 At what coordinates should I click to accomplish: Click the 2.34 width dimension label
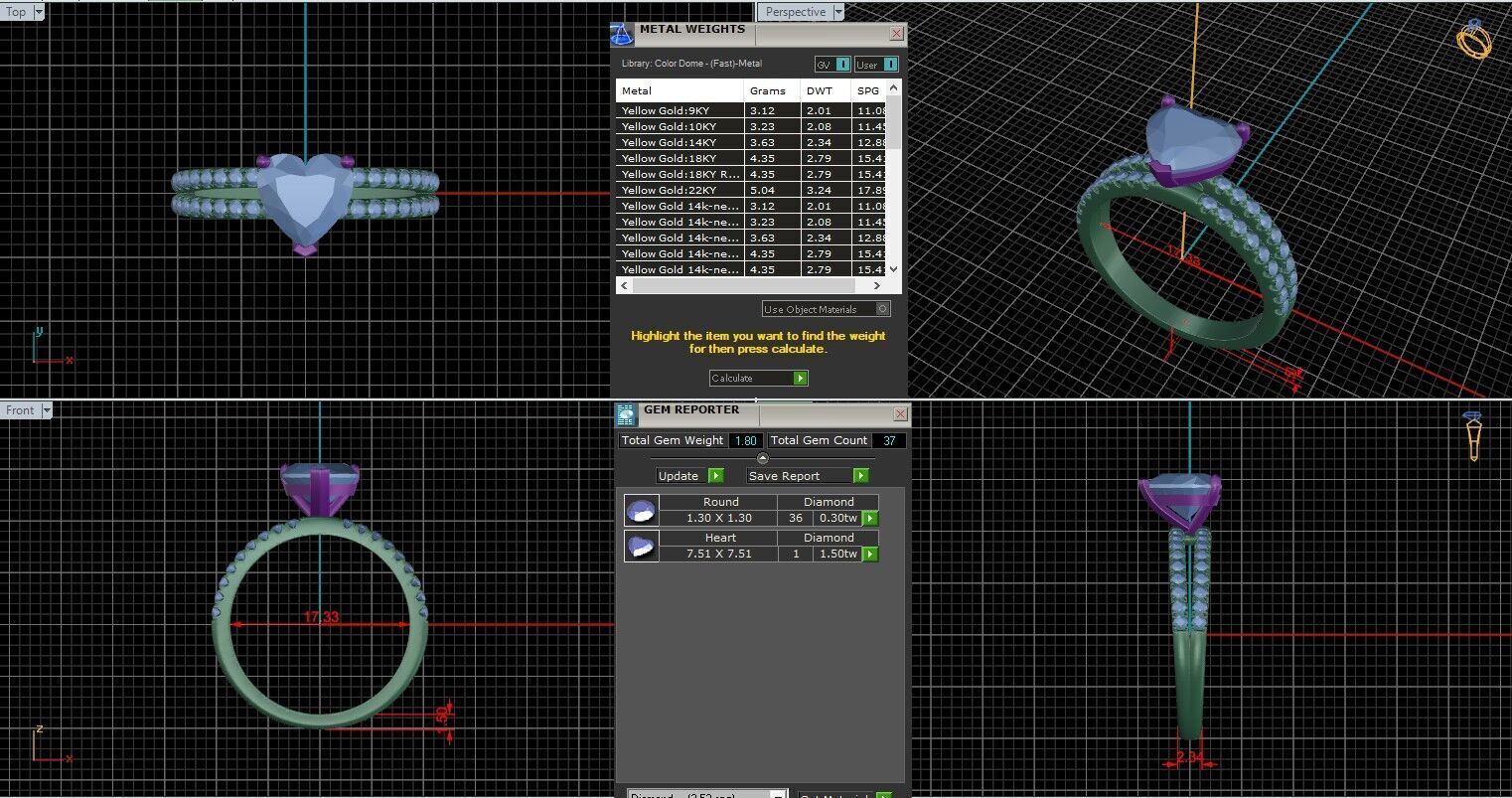(1189, 758)
